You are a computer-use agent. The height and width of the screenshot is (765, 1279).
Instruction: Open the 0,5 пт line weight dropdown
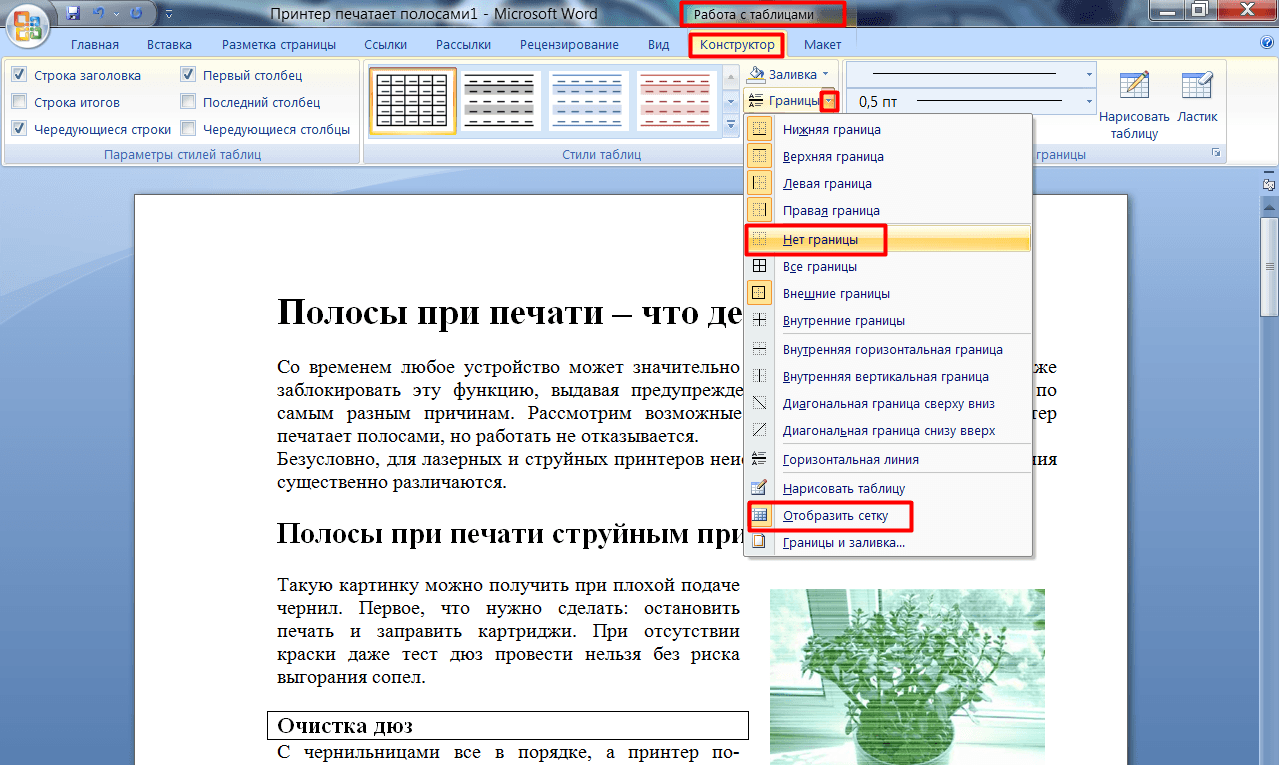(1089, 101)
